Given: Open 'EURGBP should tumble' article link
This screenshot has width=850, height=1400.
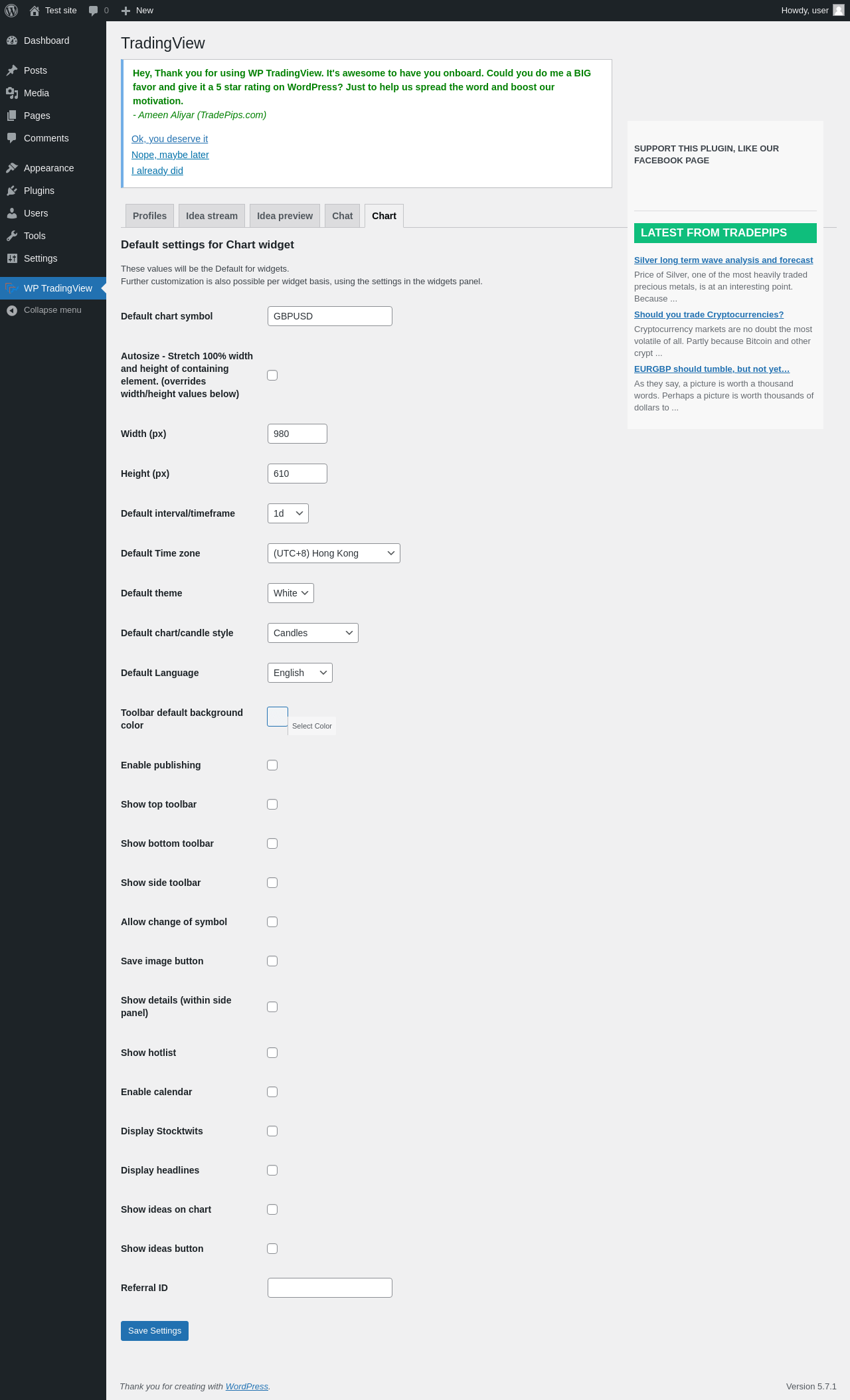Looking at the screenshot, I should (712, 369).
